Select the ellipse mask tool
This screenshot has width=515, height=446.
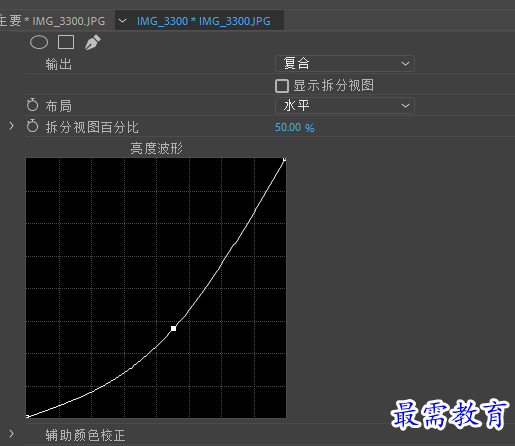coord(39,42)
